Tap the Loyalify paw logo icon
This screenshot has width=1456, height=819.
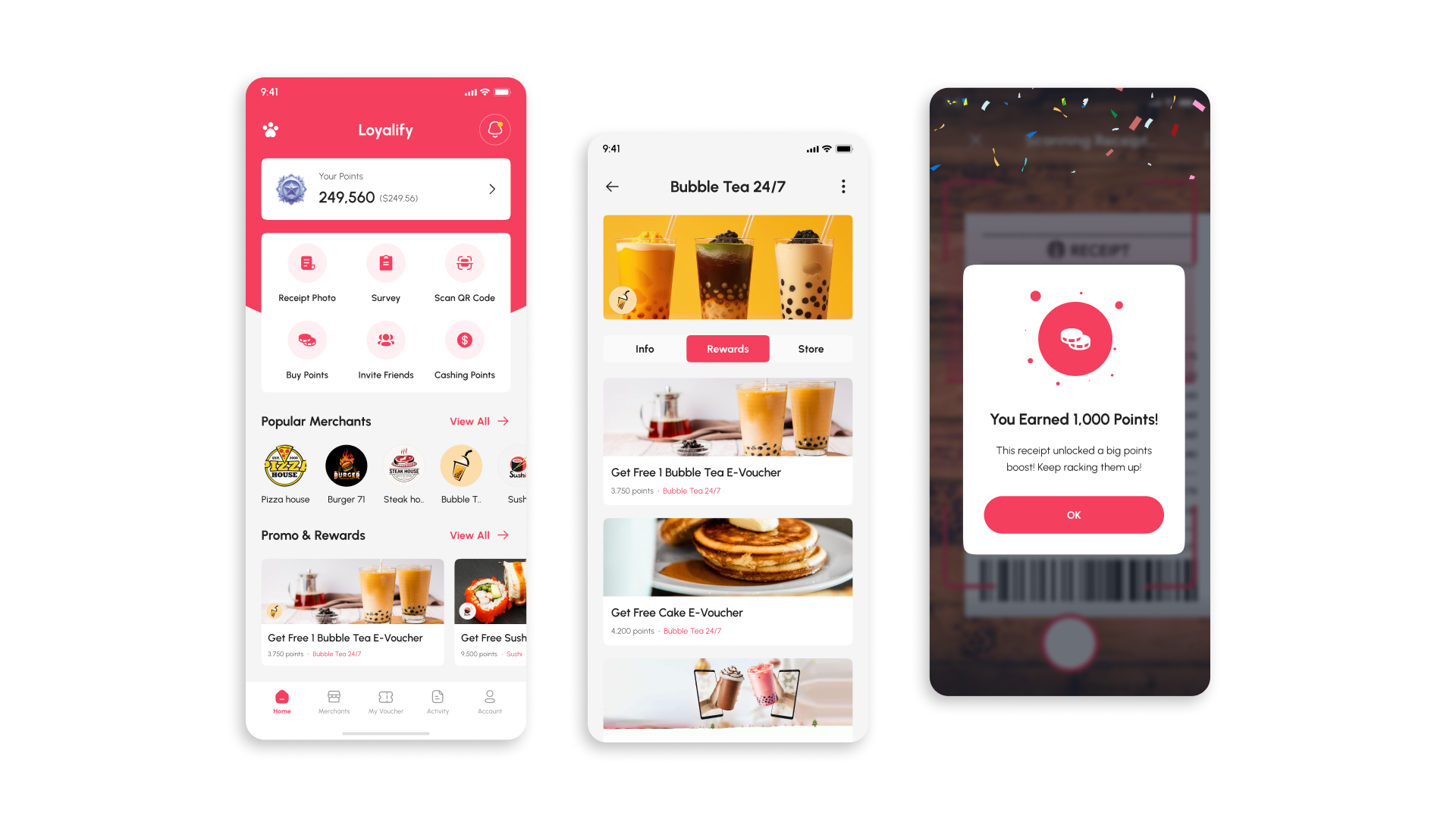point(271,128)
